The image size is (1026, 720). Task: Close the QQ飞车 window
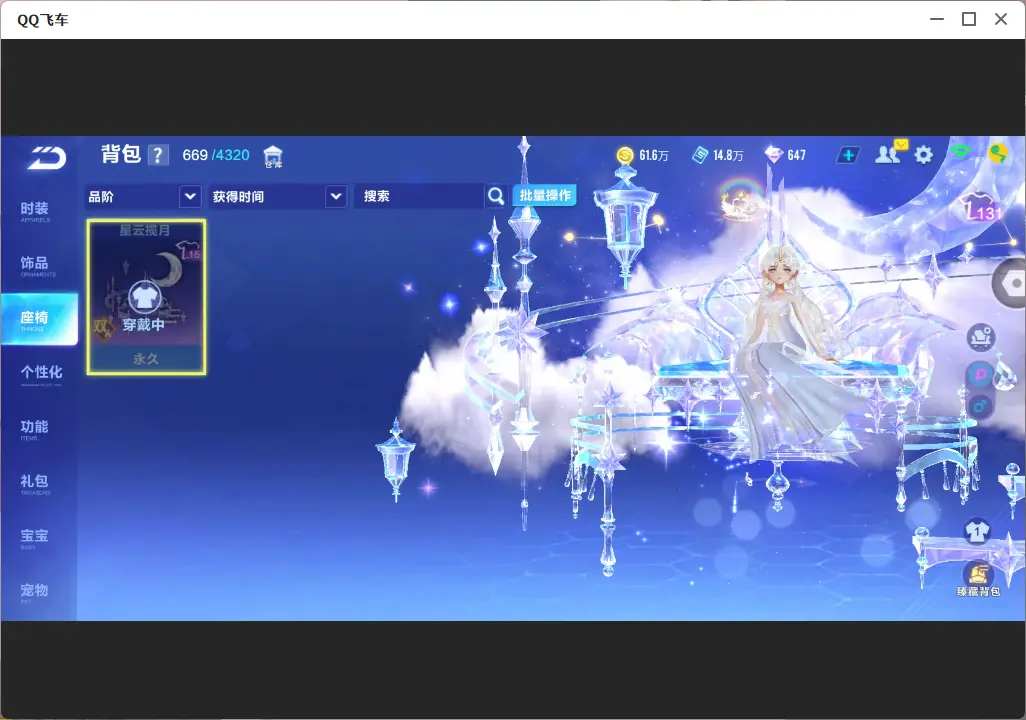tap(1001, 20)
